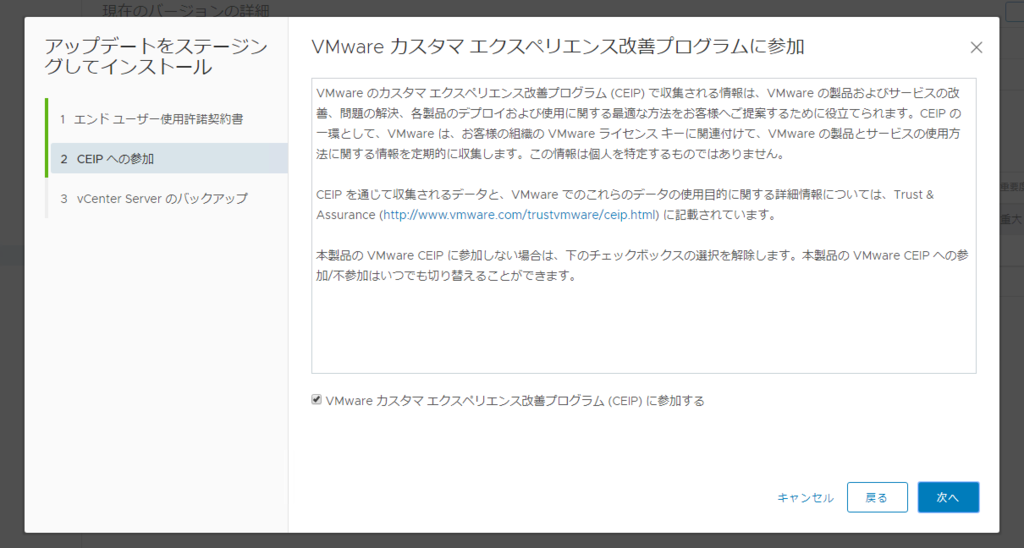Click the checkbox label VMware カスタマ エクスペリエンス改善プログラム (CEIP) に参加する
Screen dimensions: 1024x548
pyautogui.click(x=515, y=401)
